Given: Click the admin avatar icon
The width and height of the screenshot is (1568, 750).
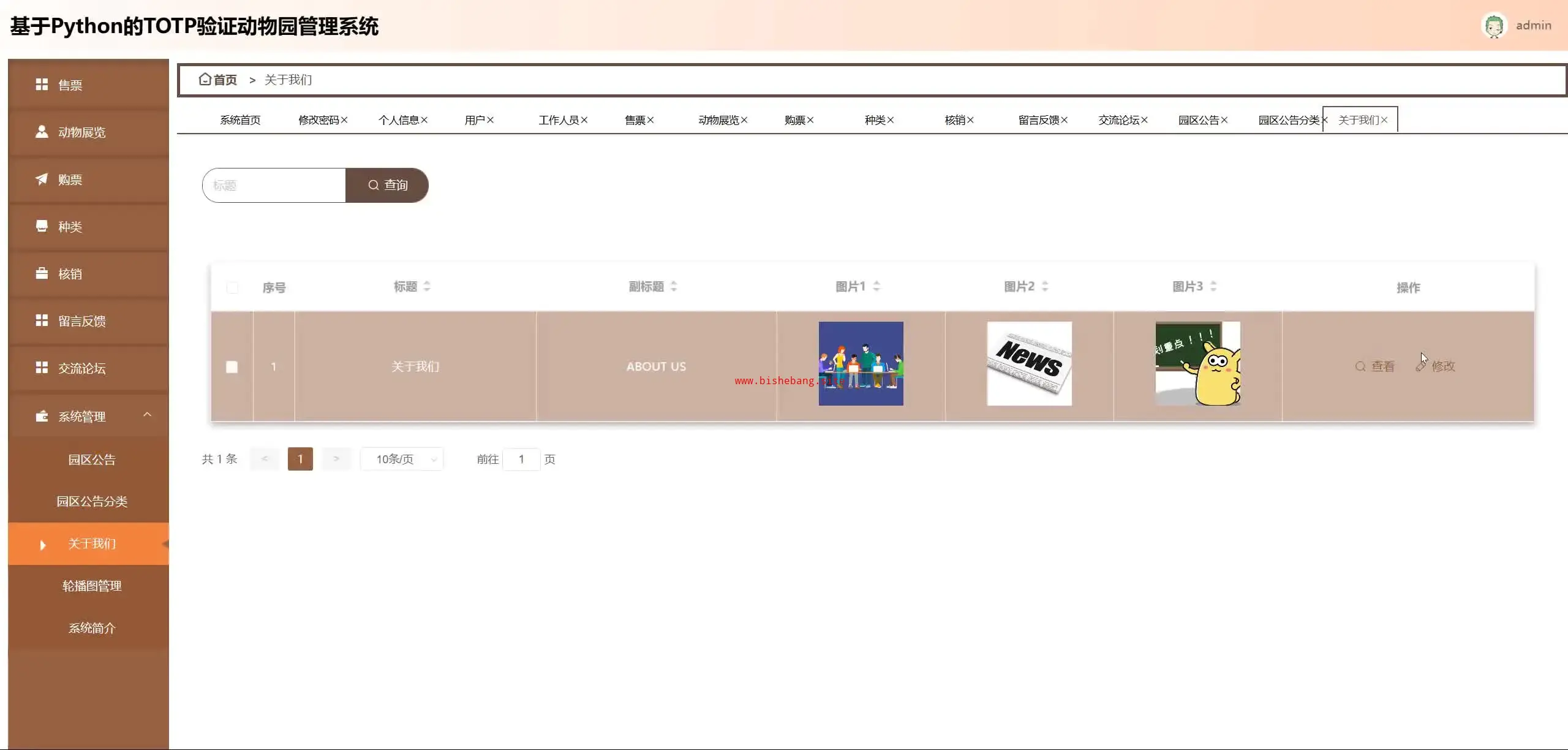Looking at the screenshot, I should (1493, 26).
